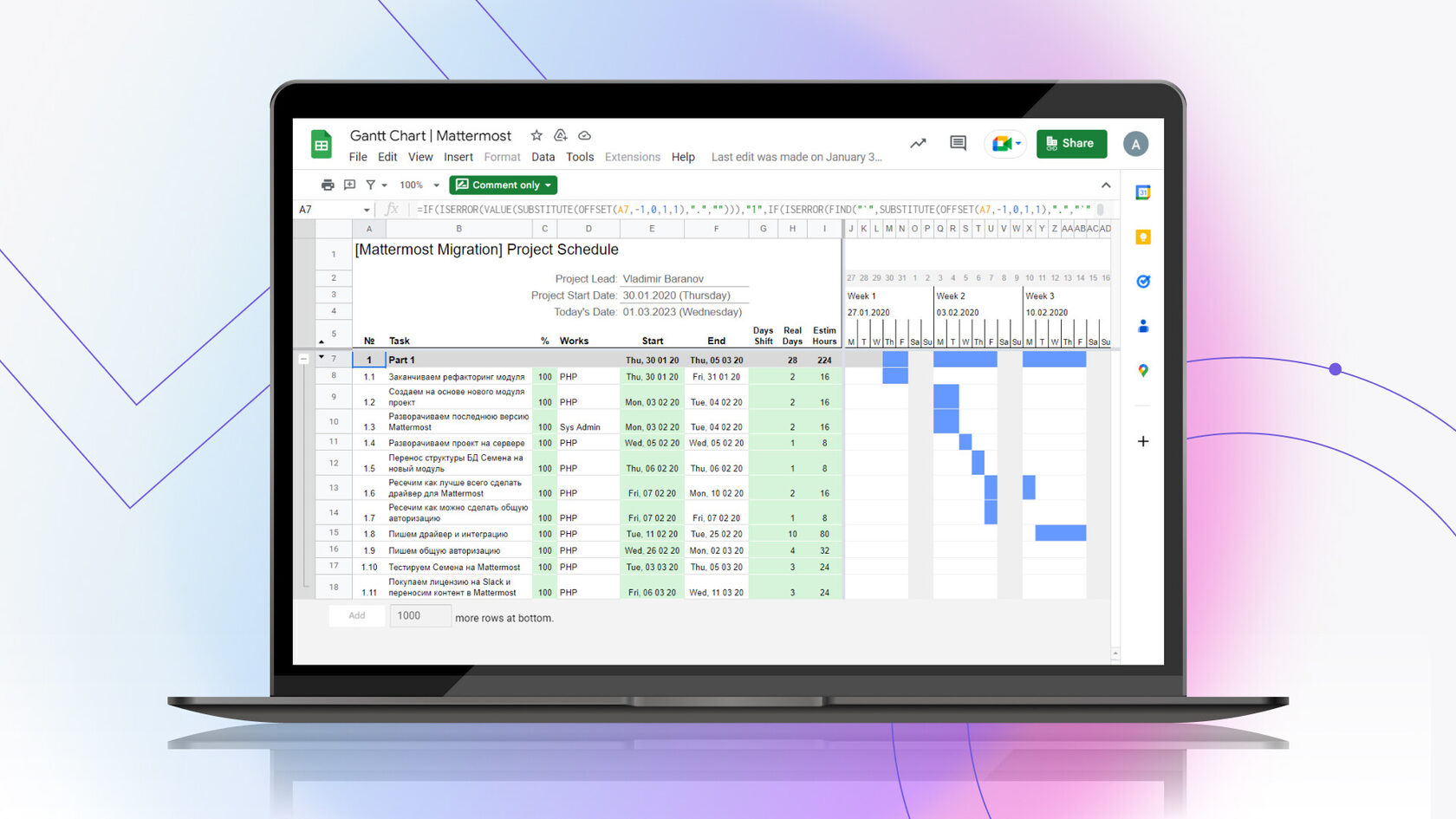Select column B by its header
The image size is (1456, 819).
pyautogui.click(x=458, y=229)
